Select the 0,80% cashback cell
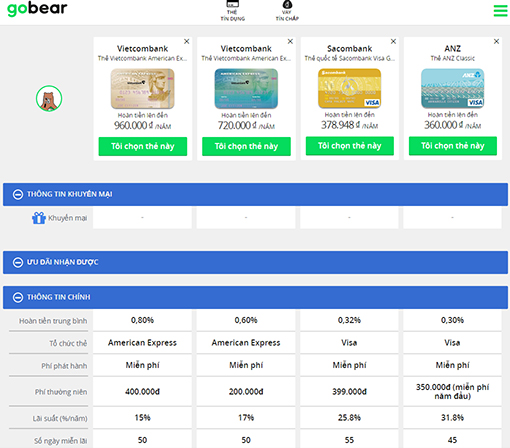This screenshot has height=448, width=510. pos(142,320)
